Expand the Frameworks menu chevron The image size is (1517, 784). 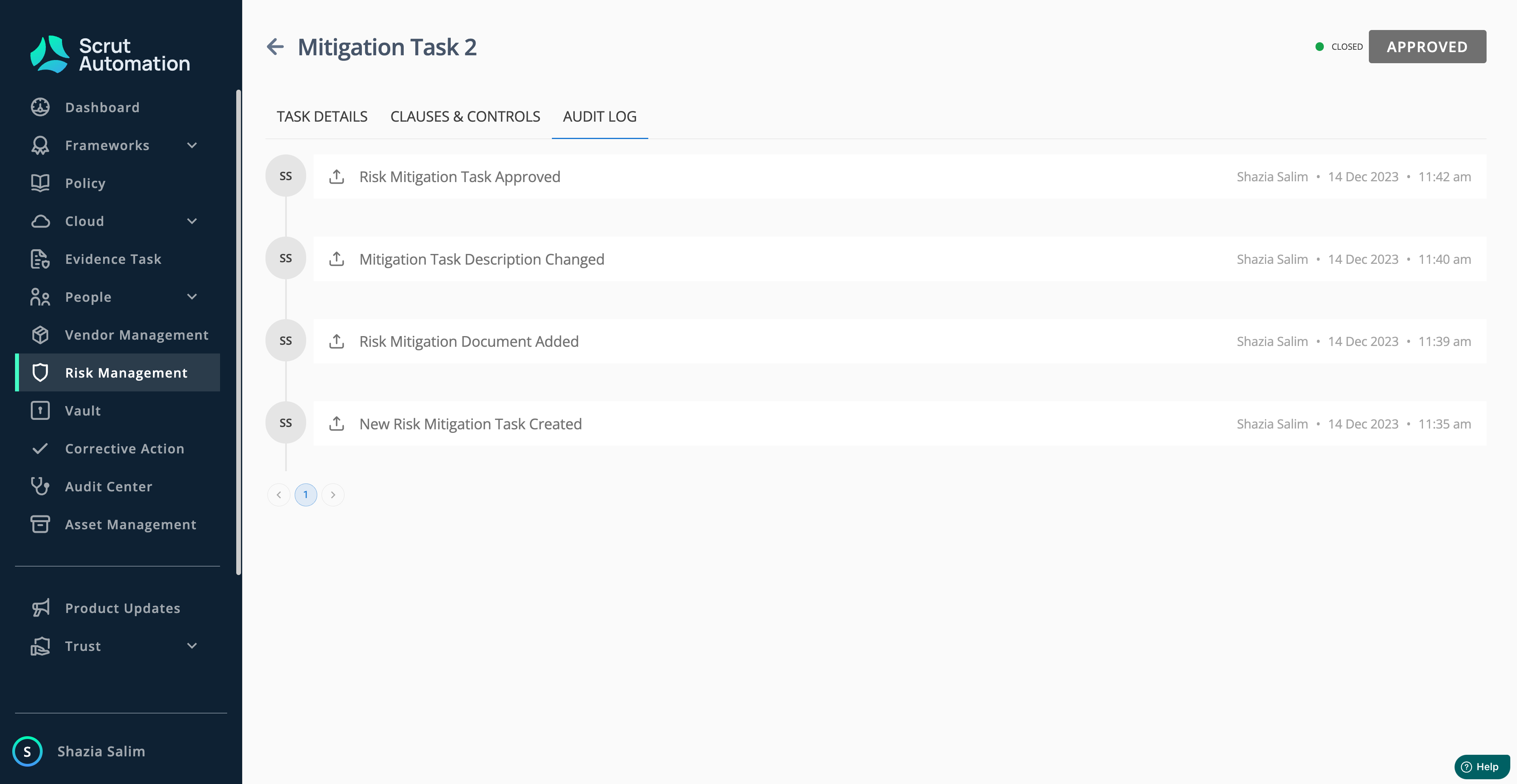click(x=192, y=145)
